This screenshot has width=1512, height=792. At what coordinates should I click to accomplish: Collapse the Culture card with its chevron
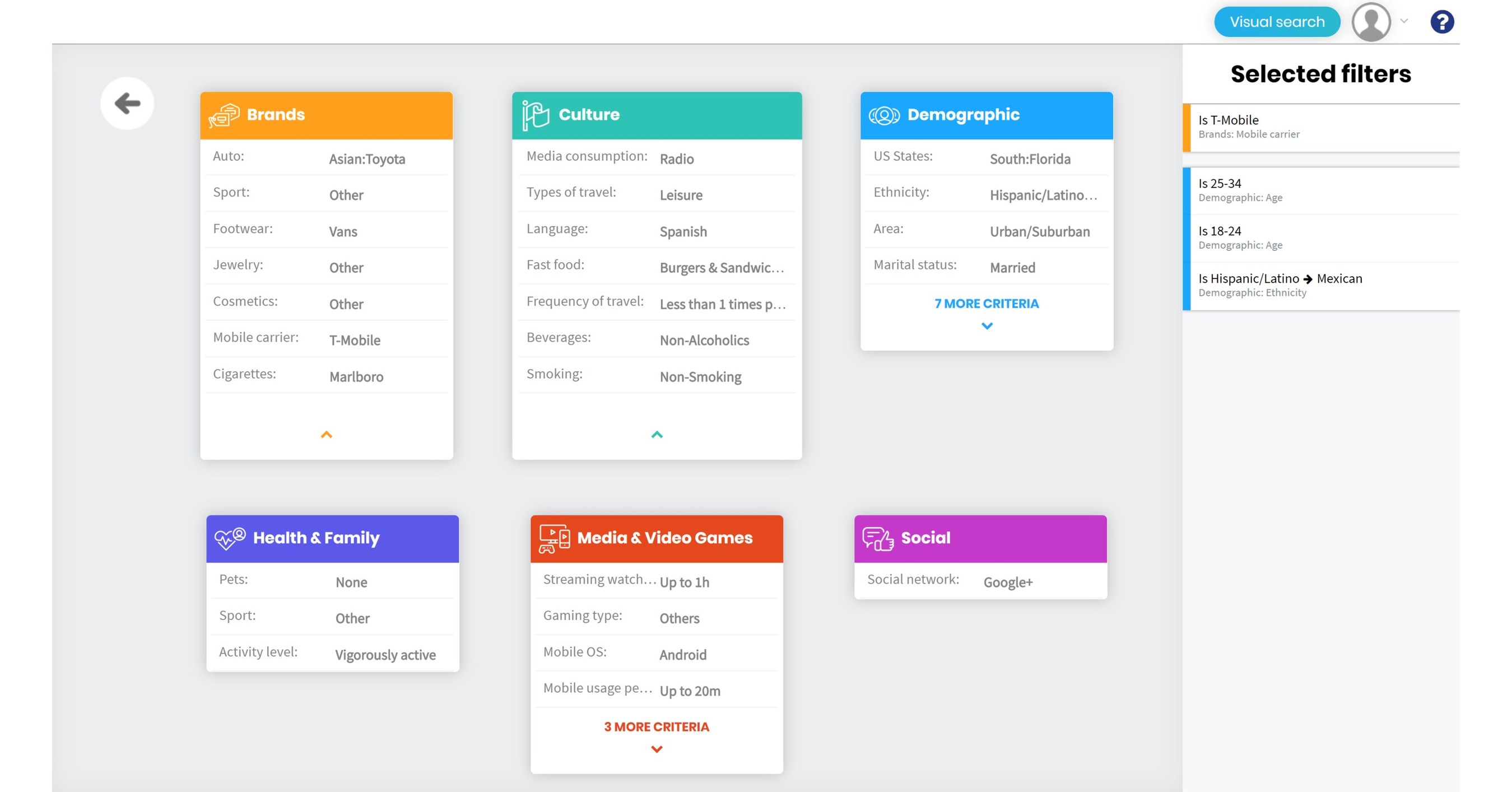(x=656, y=435)
